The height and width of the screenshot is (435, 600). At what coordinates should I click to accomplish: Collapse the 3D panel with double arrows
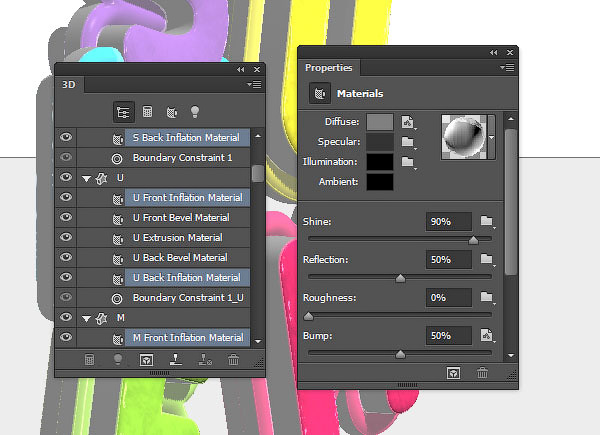(x=240, y=70)
